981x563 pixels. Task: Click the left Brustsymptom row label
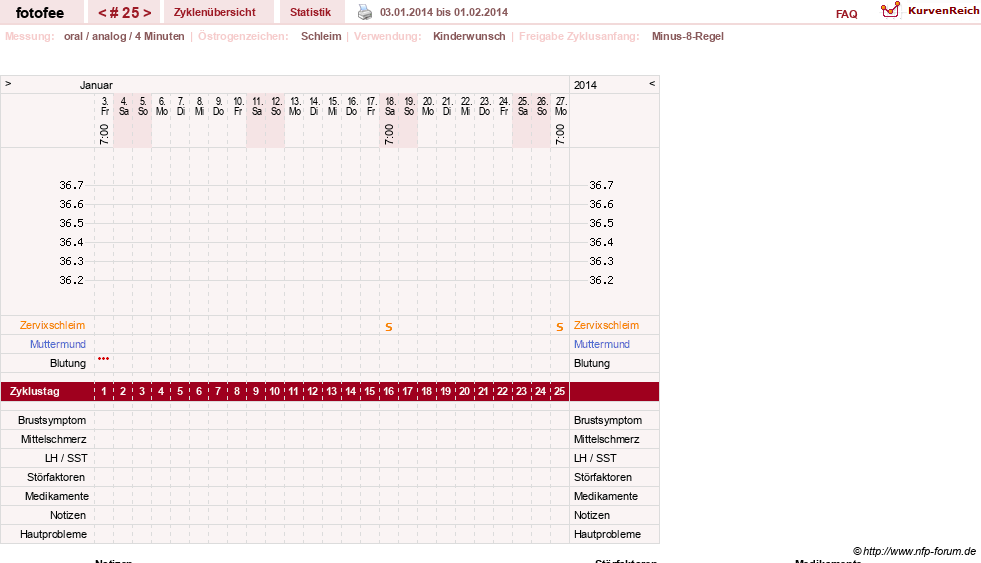pyautogui.click(x=52, y=420)
